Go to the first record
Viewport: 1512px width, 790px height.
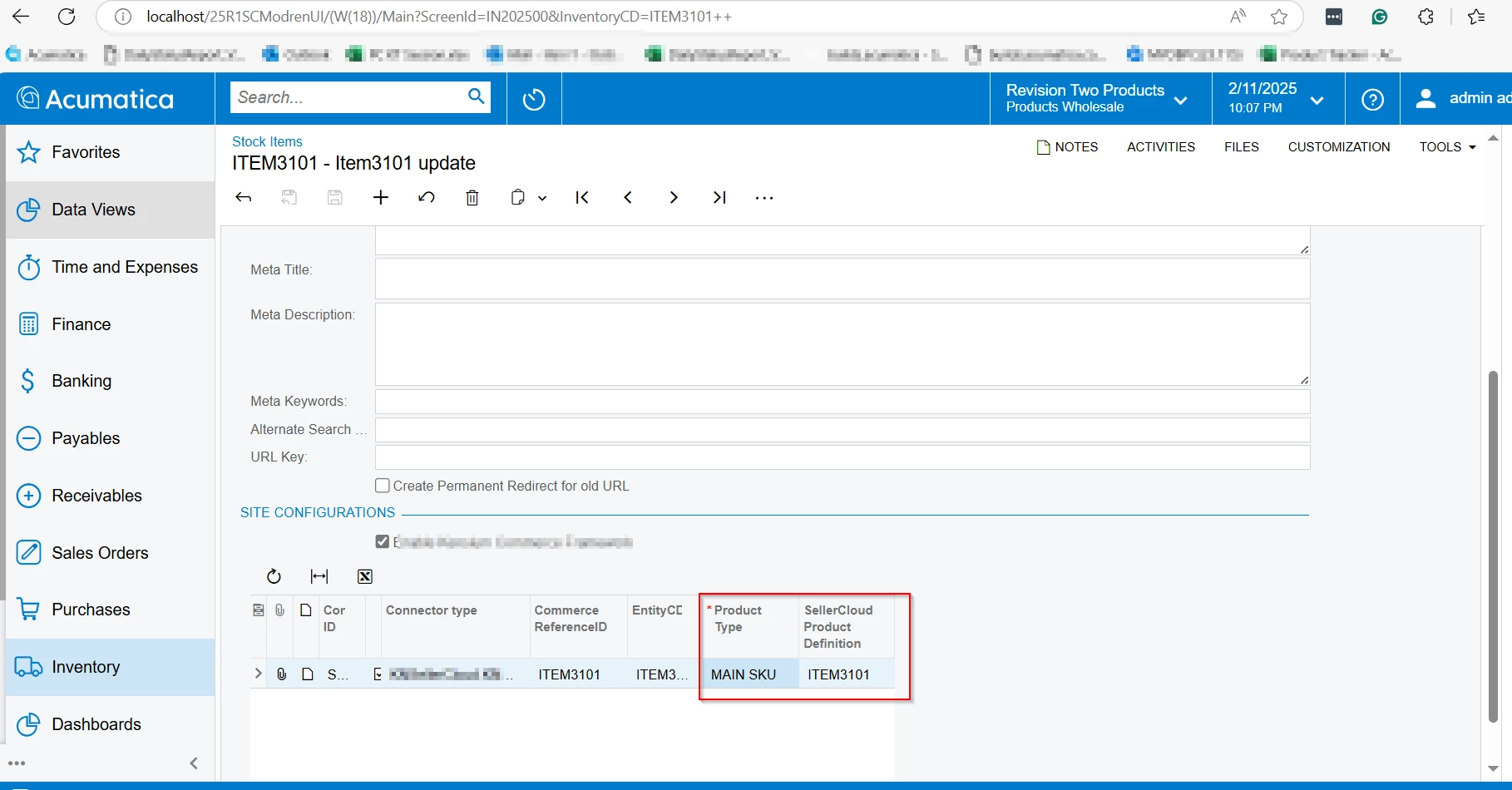[x=582, y=197]
